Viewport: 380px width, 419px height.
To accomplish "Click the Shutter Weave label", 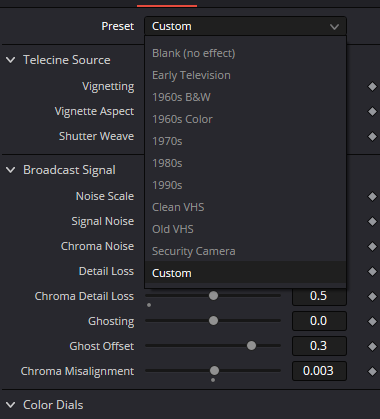I will tap(97, 136).
